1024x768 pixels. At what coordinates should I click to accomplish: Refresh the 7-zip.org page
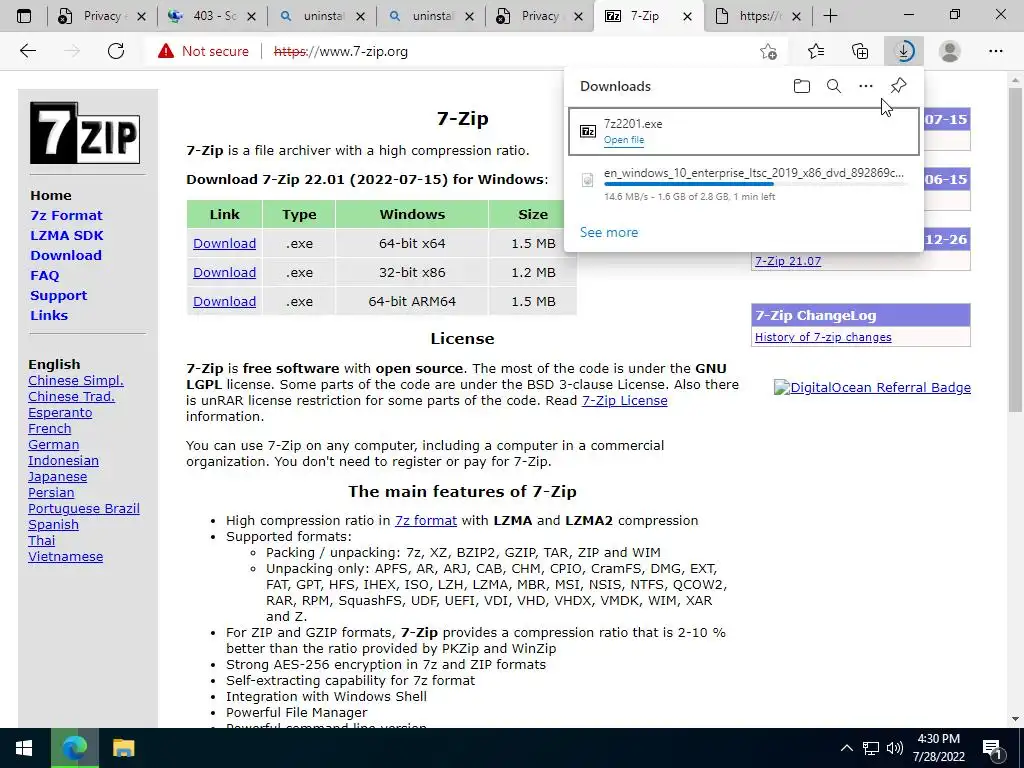pos(116,51)
